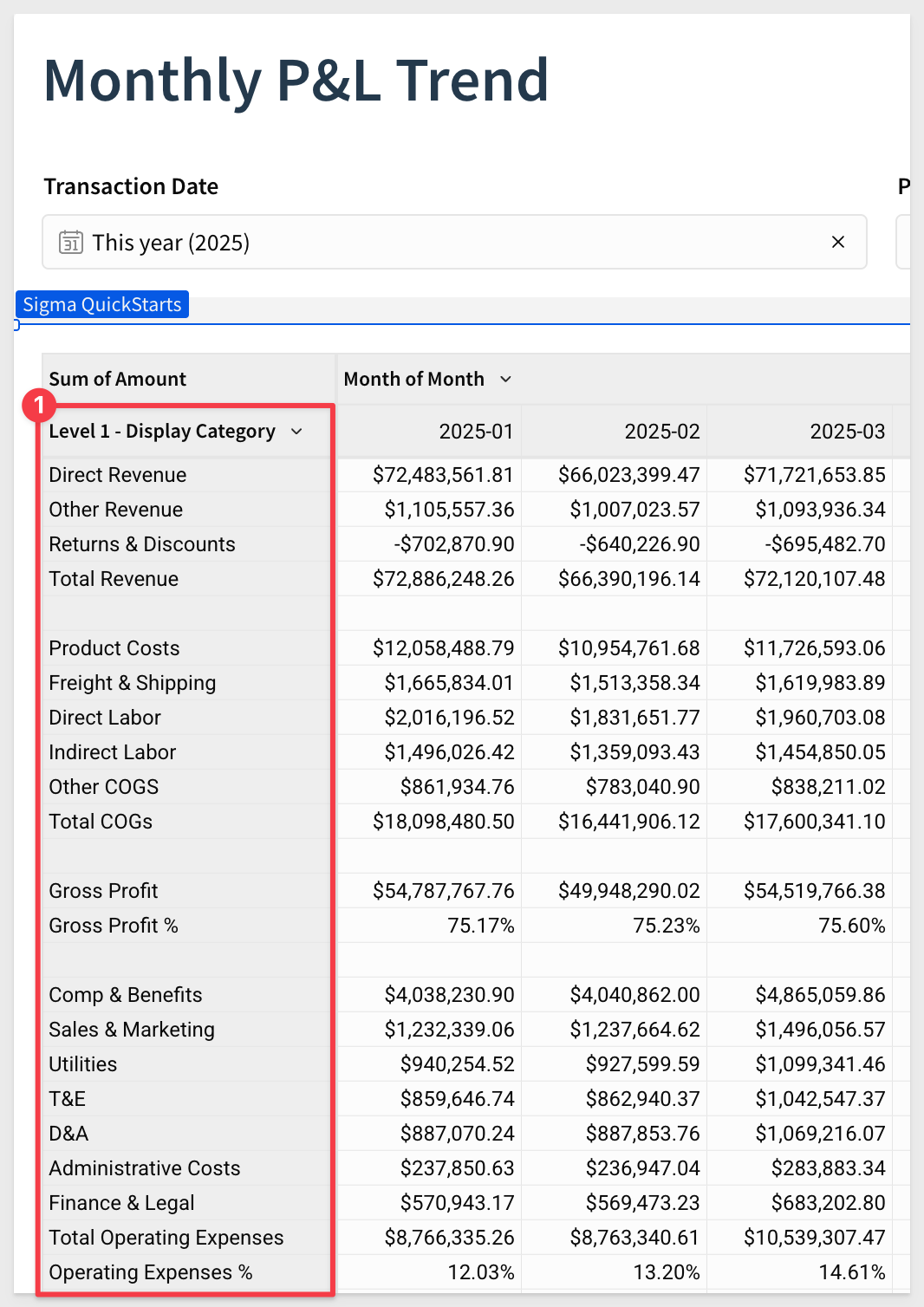Screen dimensions: 924x1307
Task: Select Sales & Marketing value $1,496,056.57
Action: (821, 1030)
